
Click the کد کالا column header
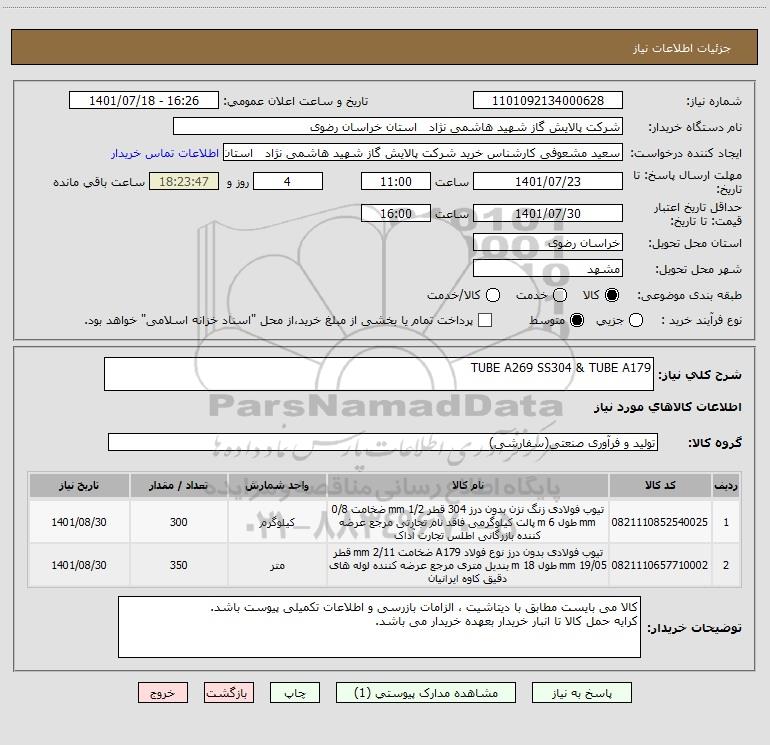tap(660, 485)
